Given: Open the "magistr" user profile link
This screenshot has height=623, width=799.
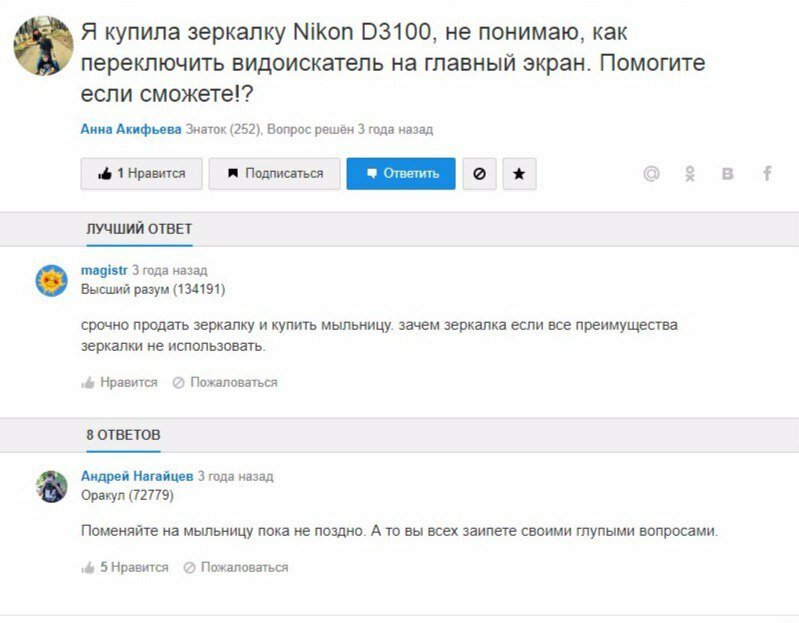Looking at the screenshot, I should tap(103, 270).
